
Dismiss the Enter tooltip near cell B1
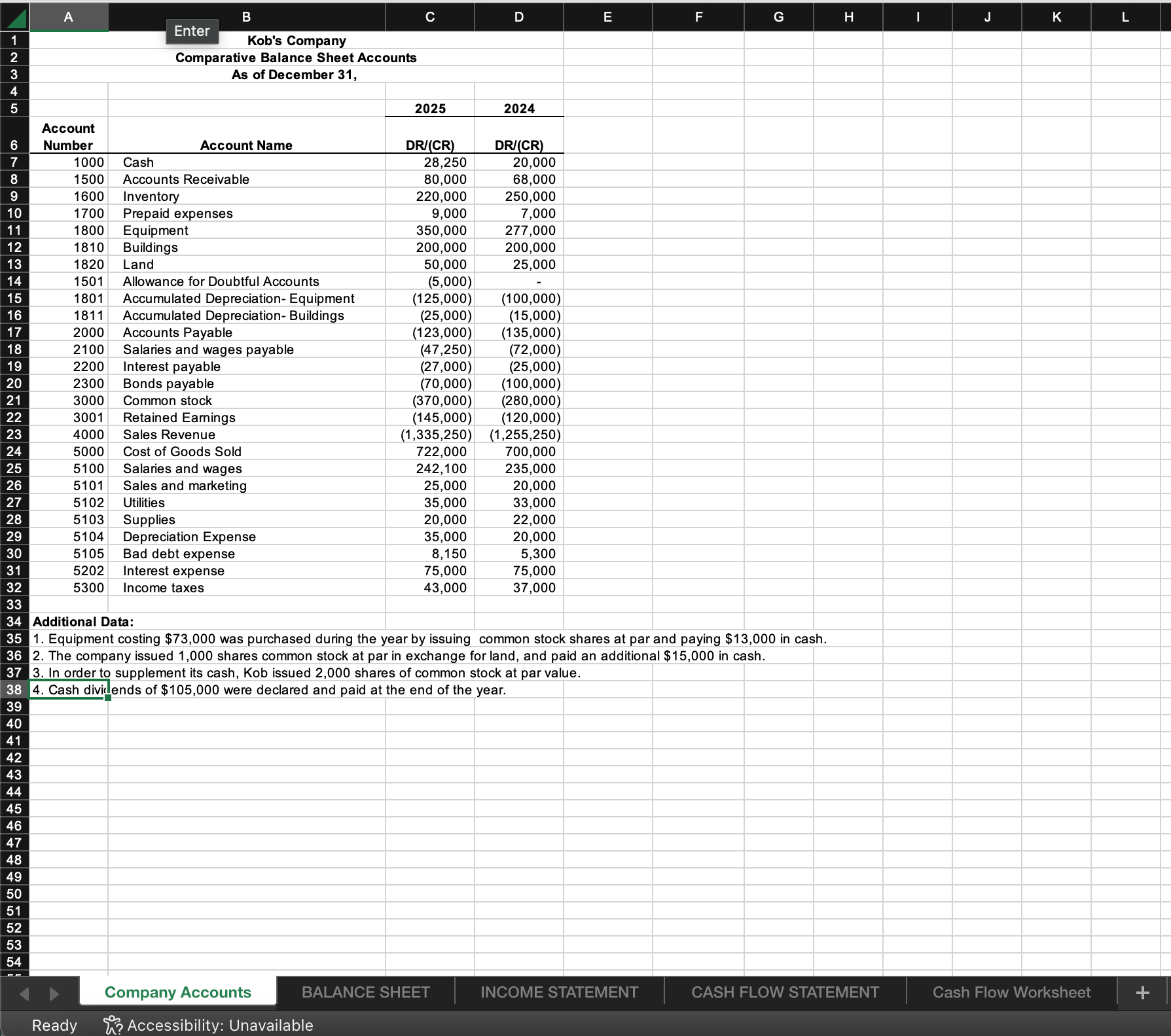(x=192, y=31)
